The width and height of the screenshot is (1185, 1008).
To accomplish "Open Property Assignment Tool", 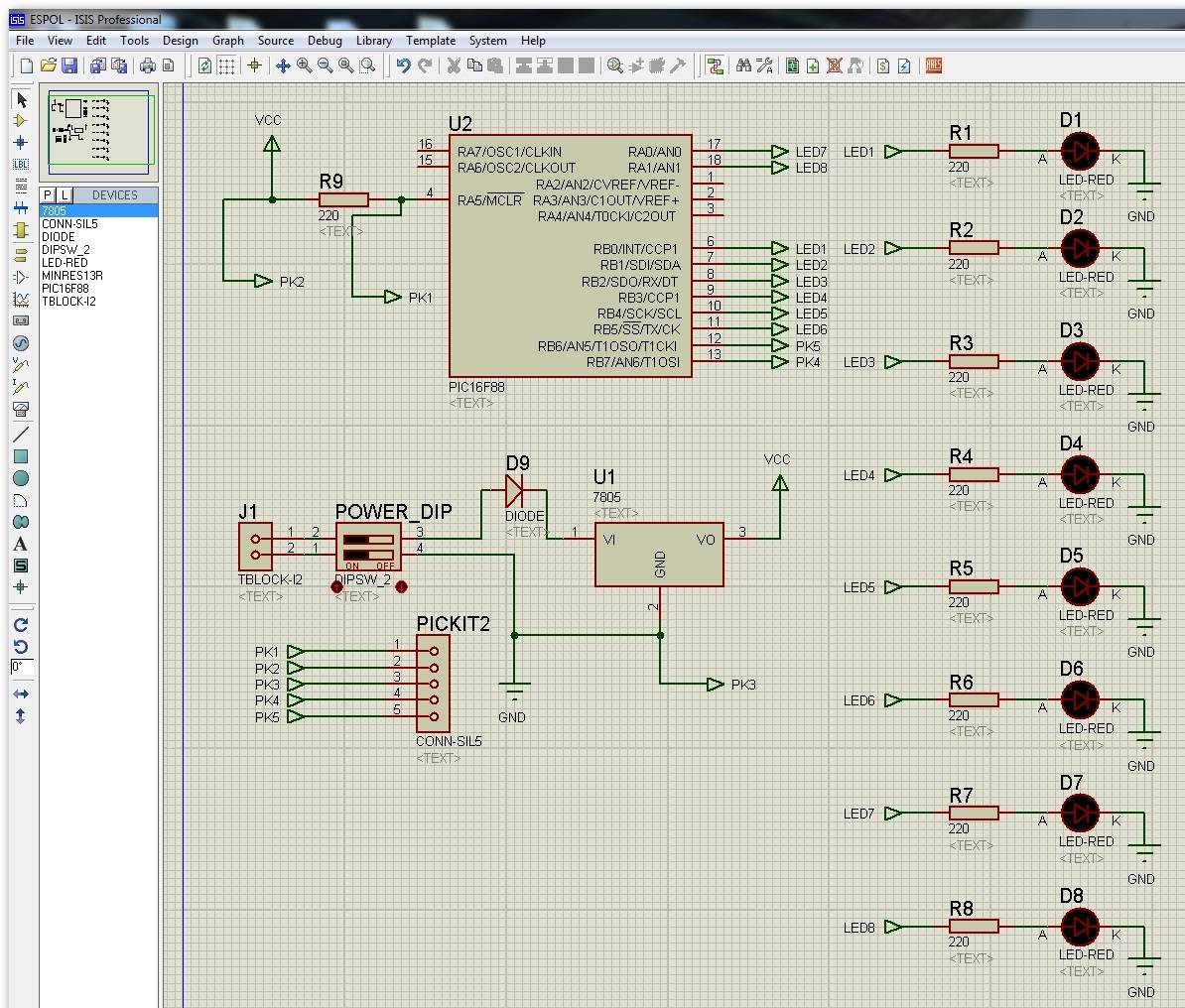I will [x=765, y=65].
